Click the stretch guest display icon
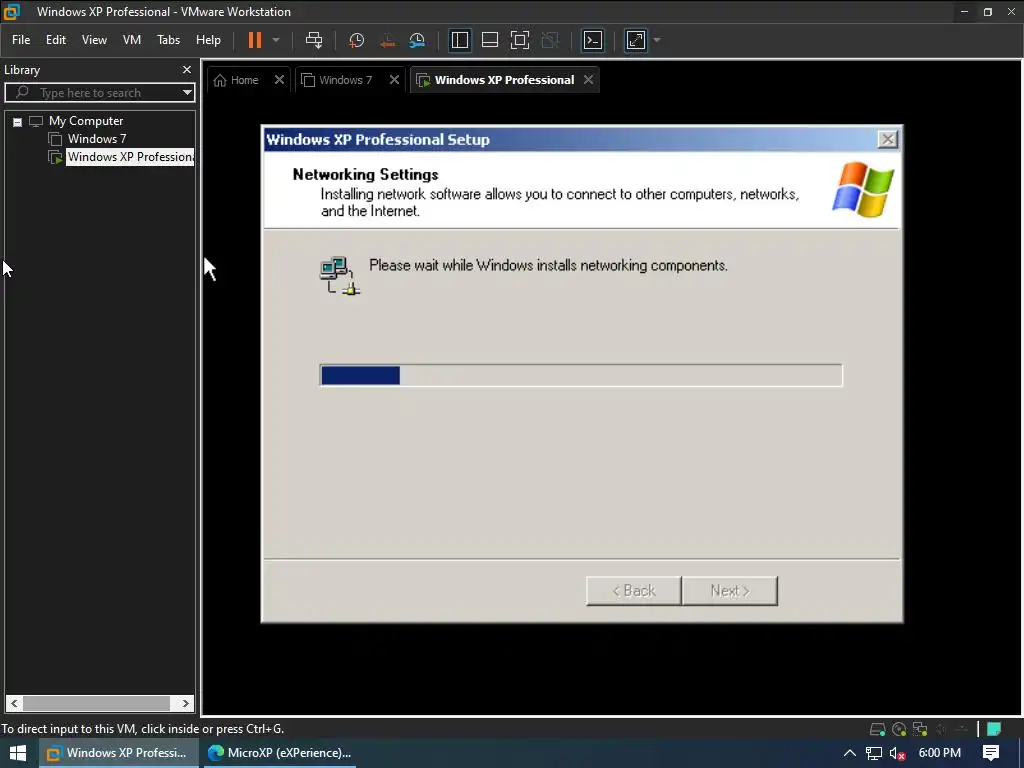This screenshot has height=768, width=1024. click(636, 40)
